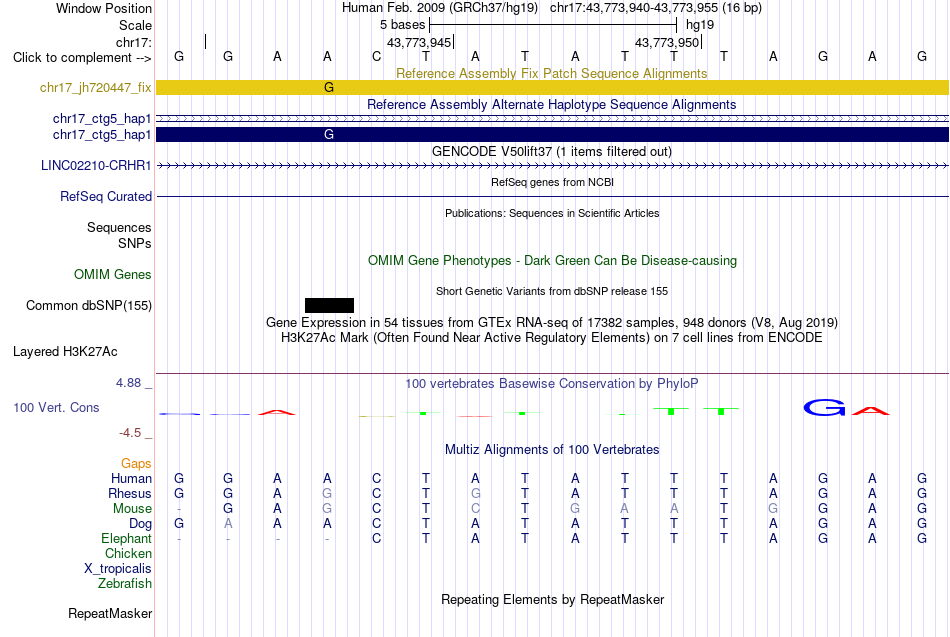The width and height of the screenshot is (950, 637).
Task: Click 'RefSeq genes from NCBI' title
Action: 552,182
